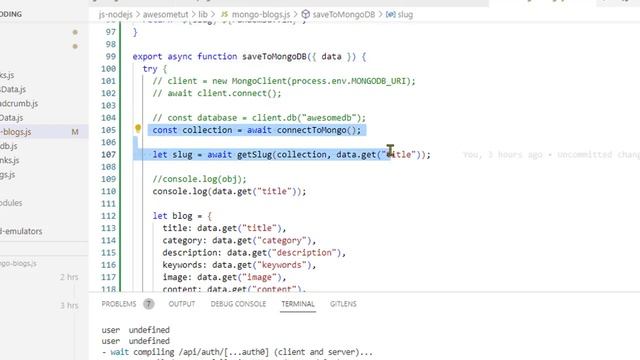
Task: Open the gs.js file in explorer
Action: click(8, 175)
